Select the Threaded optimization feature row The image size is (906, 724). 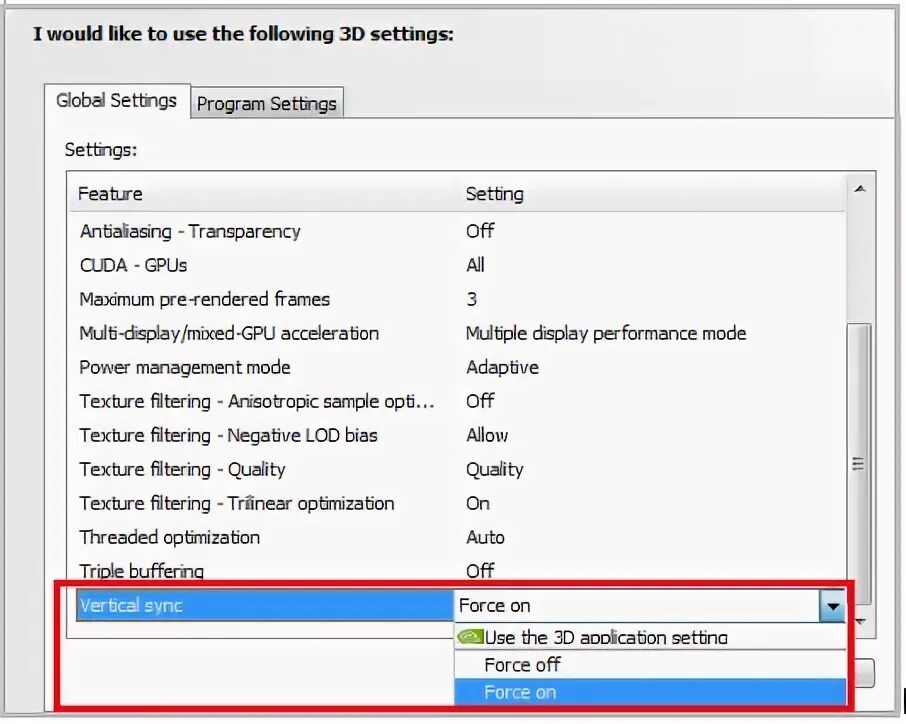170,537
